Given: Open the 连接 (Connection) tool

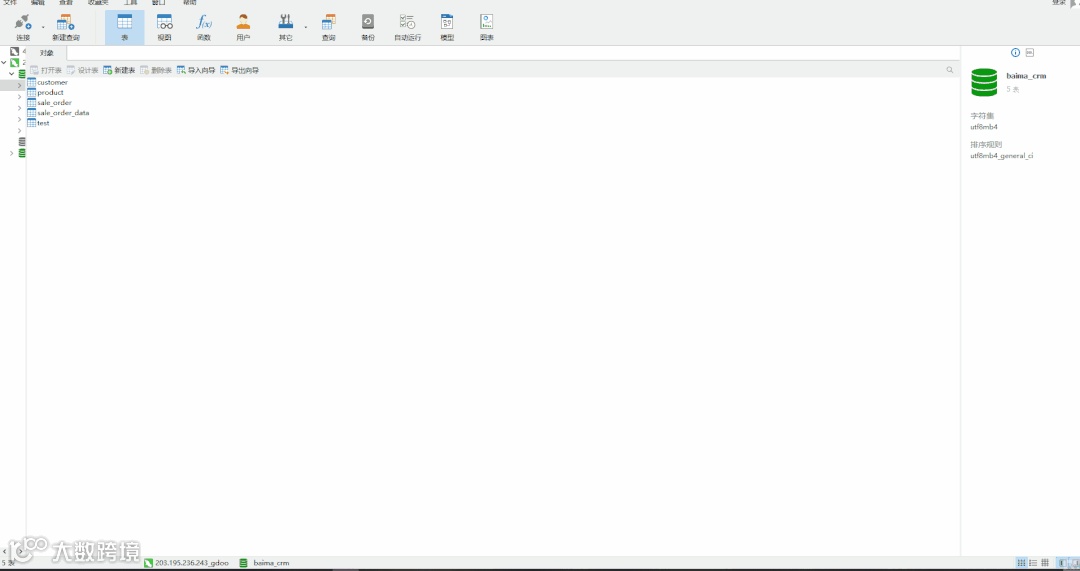Looking at the screenshot, I should [x=23, y=28].
